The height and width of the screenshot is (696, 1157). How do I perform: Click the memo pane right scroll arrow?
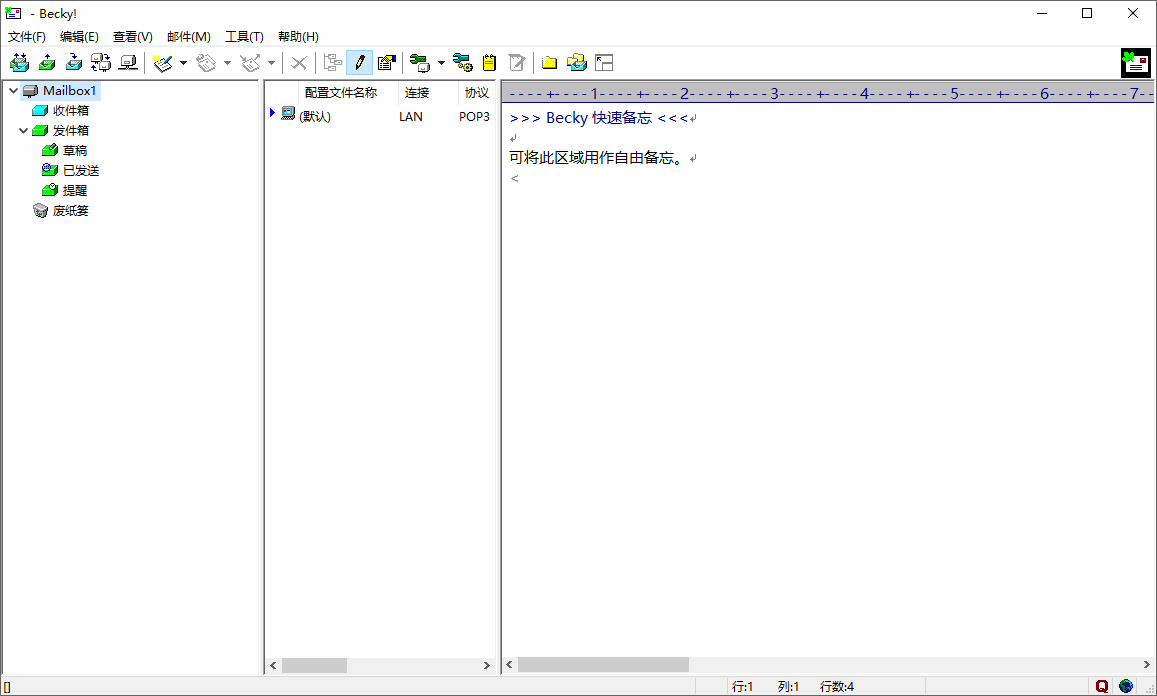coord(1147,665)
